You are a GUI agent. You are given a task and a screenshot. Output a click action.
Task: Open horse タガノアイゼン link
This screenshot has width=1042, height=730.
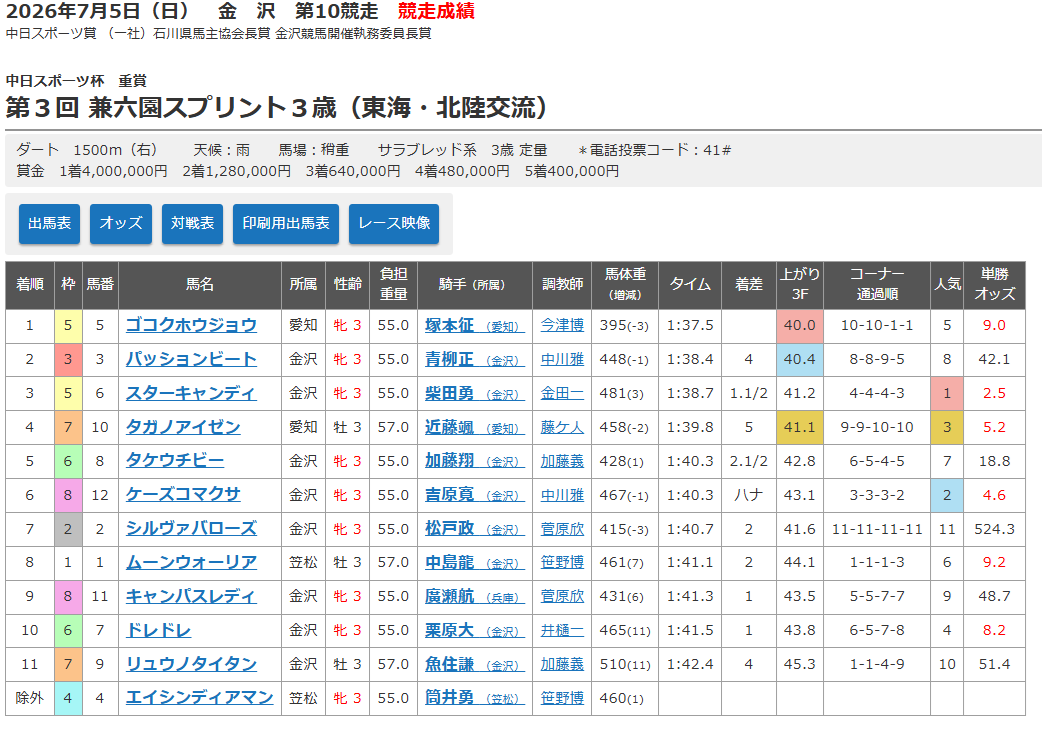(x=183, y=427)
